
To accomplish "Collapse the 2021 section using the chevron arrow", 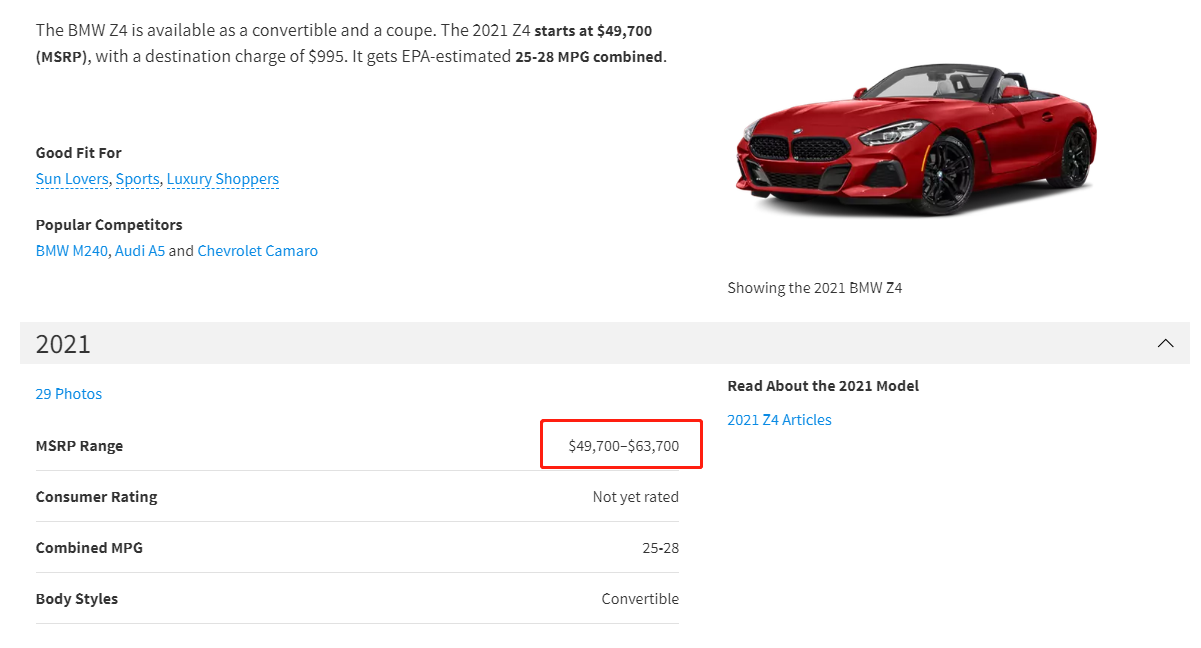I will (x=1165, y=343).
